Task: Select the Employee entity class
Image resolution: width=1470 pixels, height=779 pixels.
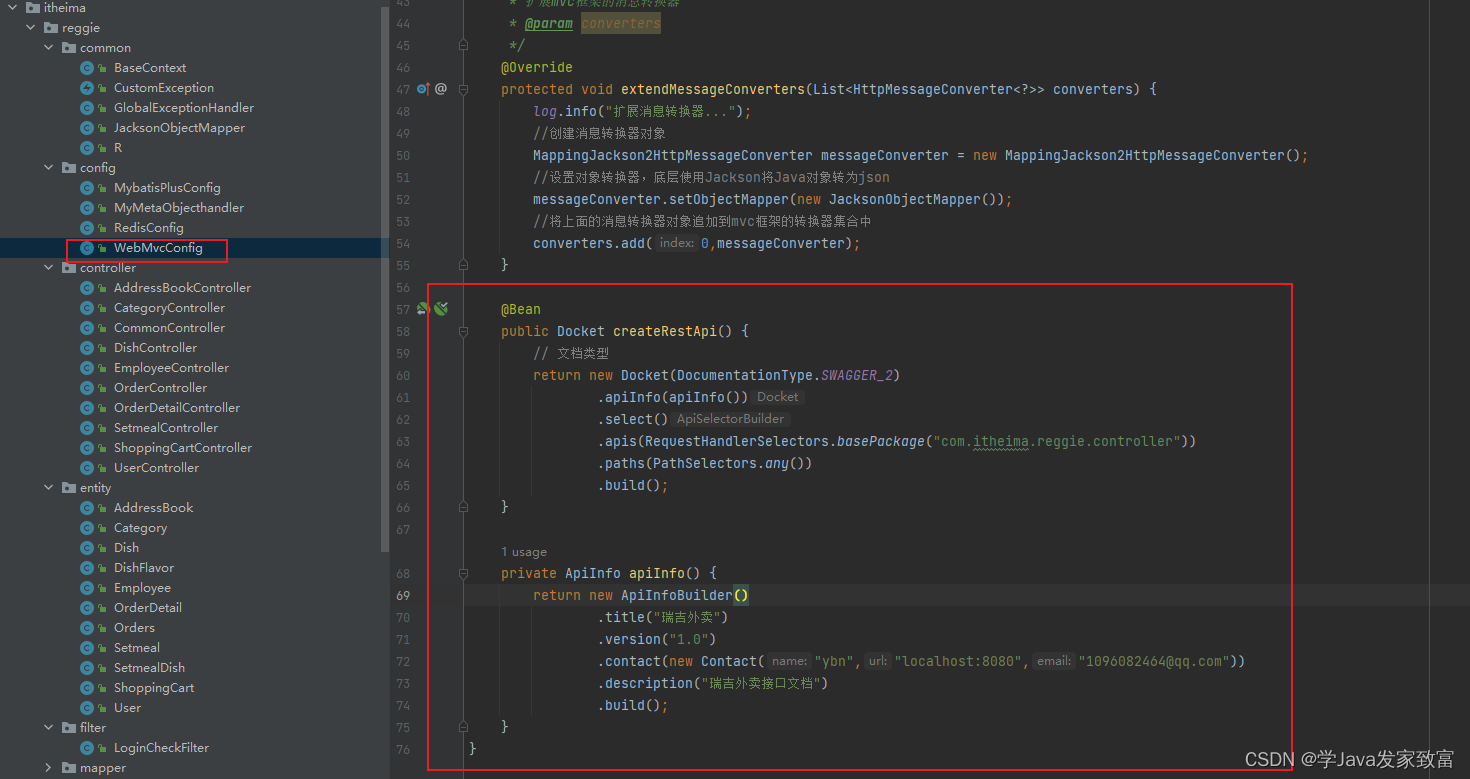Action: coord(142,588)
